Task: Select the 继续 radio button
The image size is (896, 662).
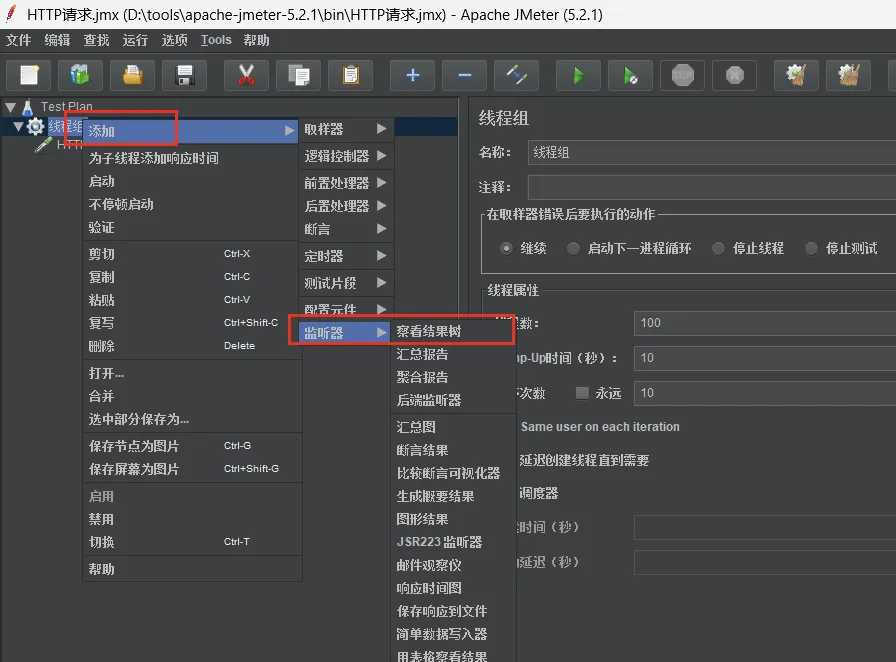Action: 506,248
